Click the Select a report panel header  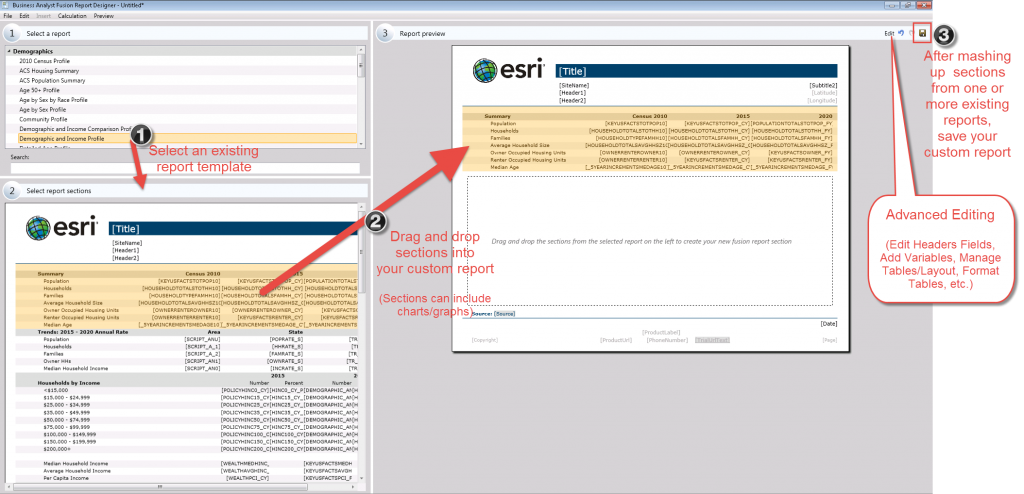pos(185,33)
